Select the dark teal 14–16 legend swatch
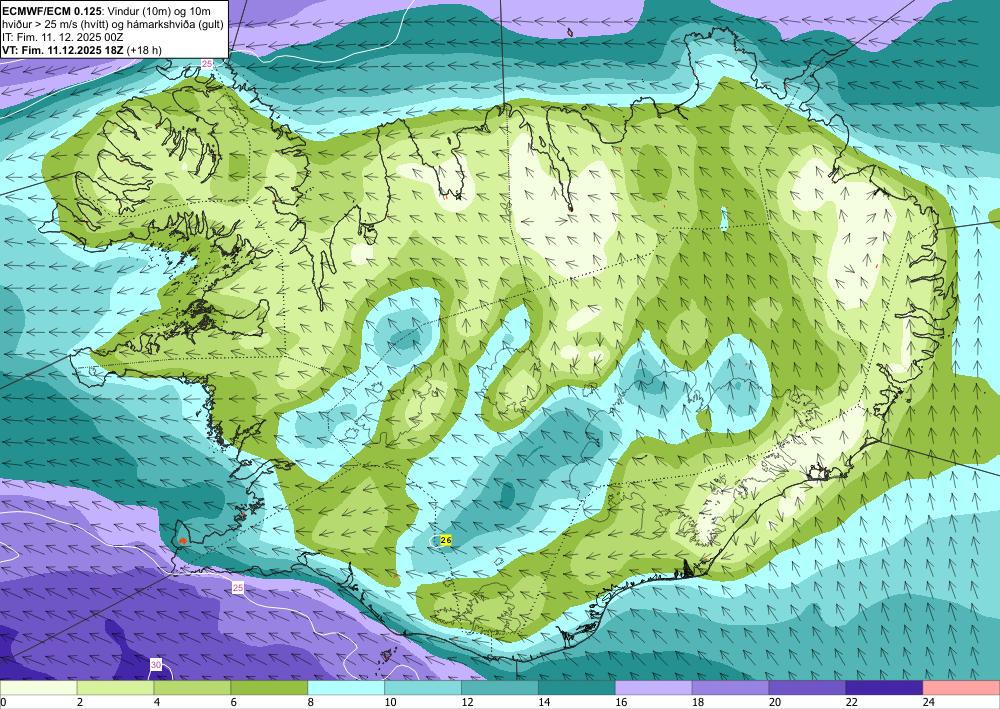This screenshot has height=709, width=1000. (577, 688)
